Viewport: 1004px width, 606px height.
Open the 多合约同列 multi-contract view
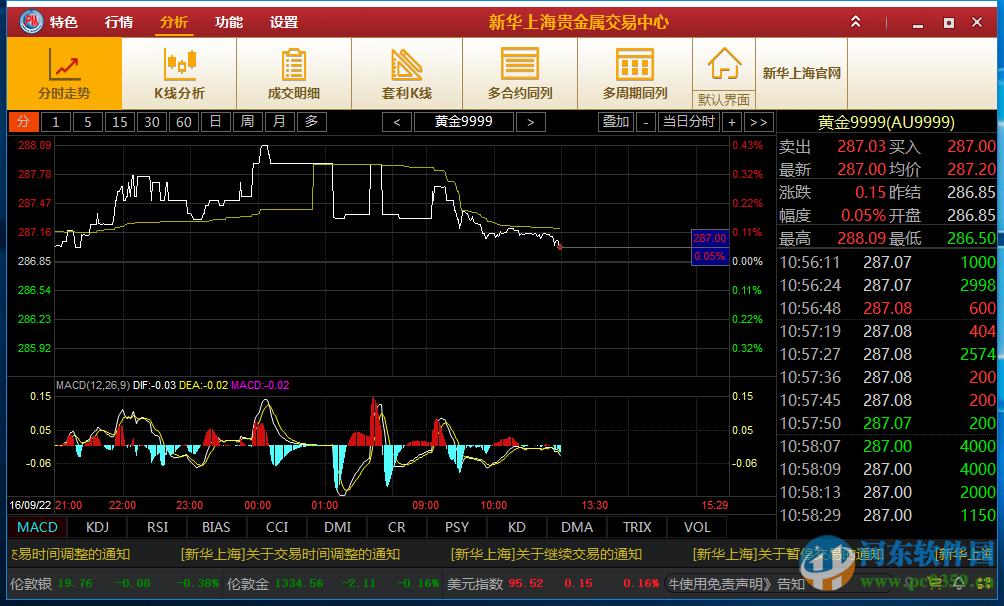pos(519,73)
